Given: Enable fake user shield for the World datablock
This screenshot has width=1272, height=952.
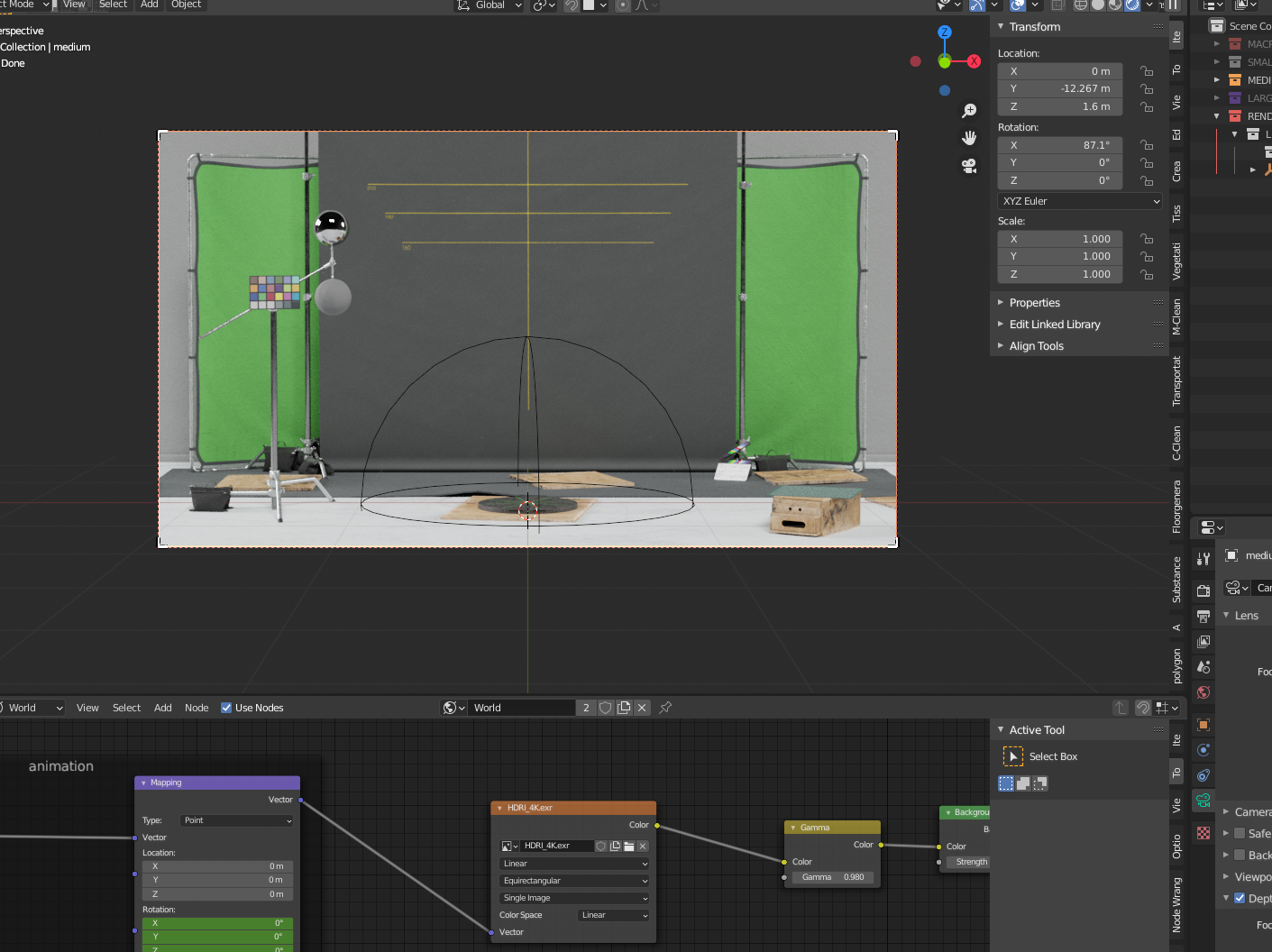Looking at the screenshot, I should (605, 708).
